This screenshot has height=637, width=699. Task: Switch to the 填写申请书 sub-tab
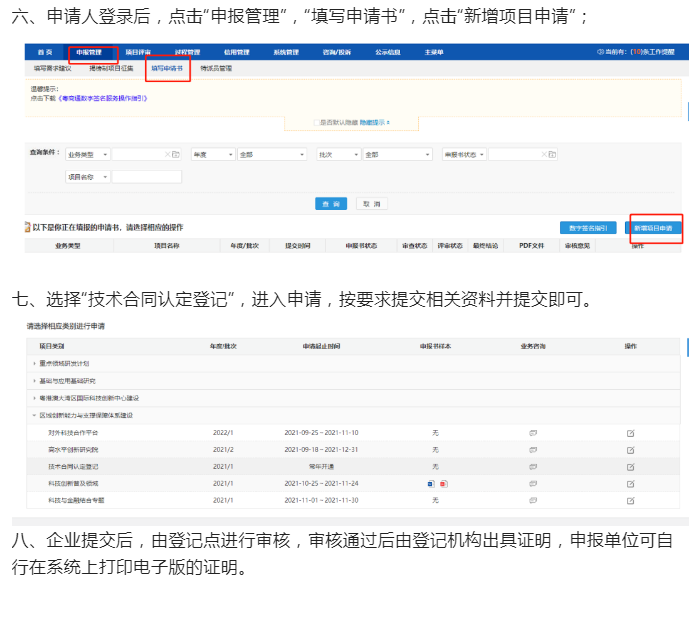coord(166,68)
